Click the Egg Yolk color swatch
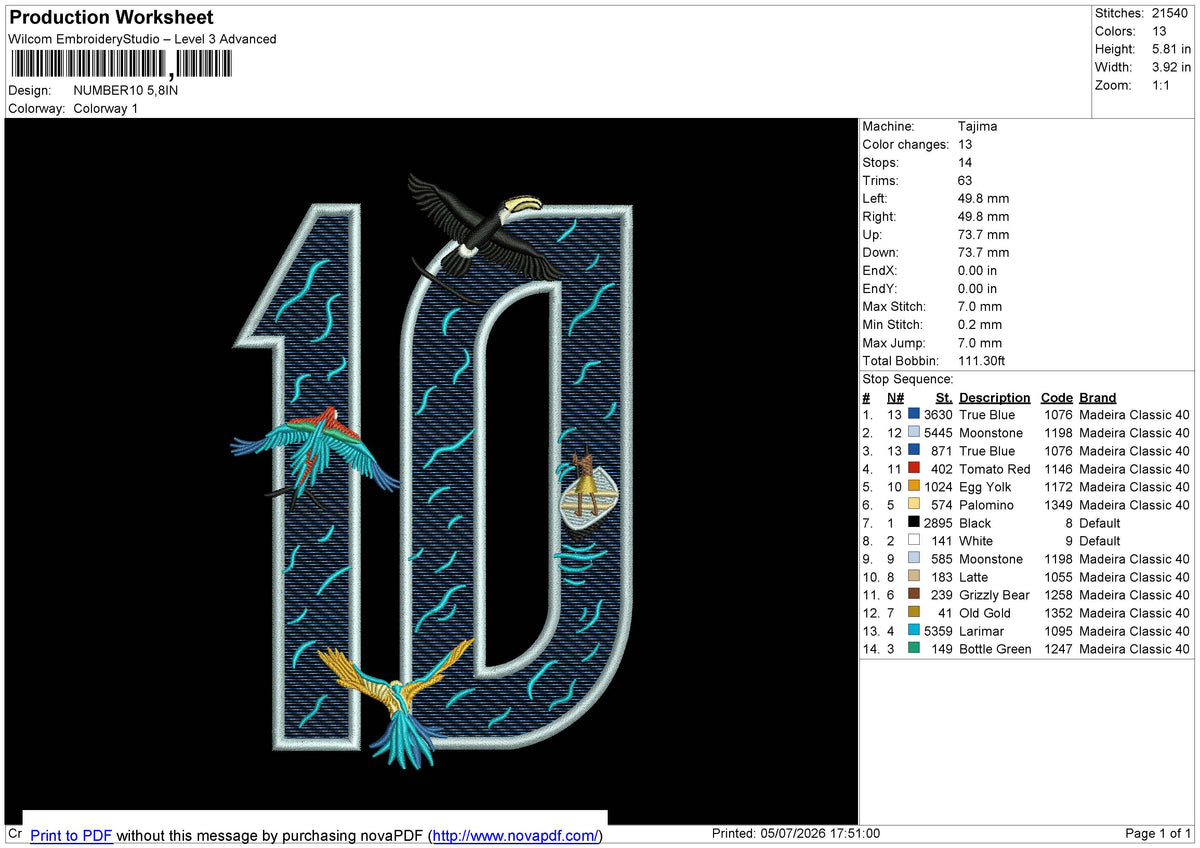This screenshot has width=1200, height=848. point(914,486)
